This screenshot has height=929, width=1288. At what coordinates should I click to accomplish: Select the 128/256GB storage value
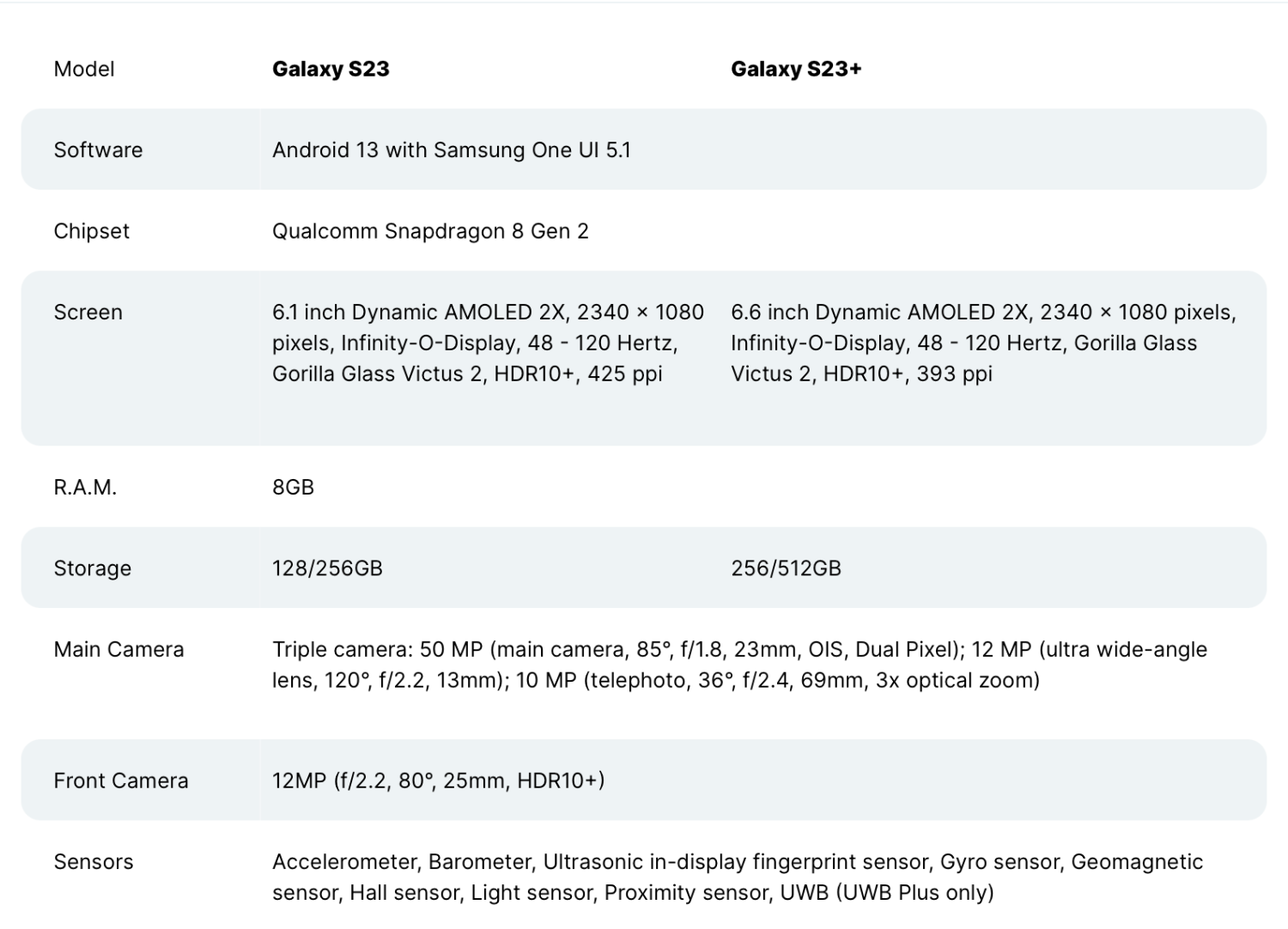[327, 568]
